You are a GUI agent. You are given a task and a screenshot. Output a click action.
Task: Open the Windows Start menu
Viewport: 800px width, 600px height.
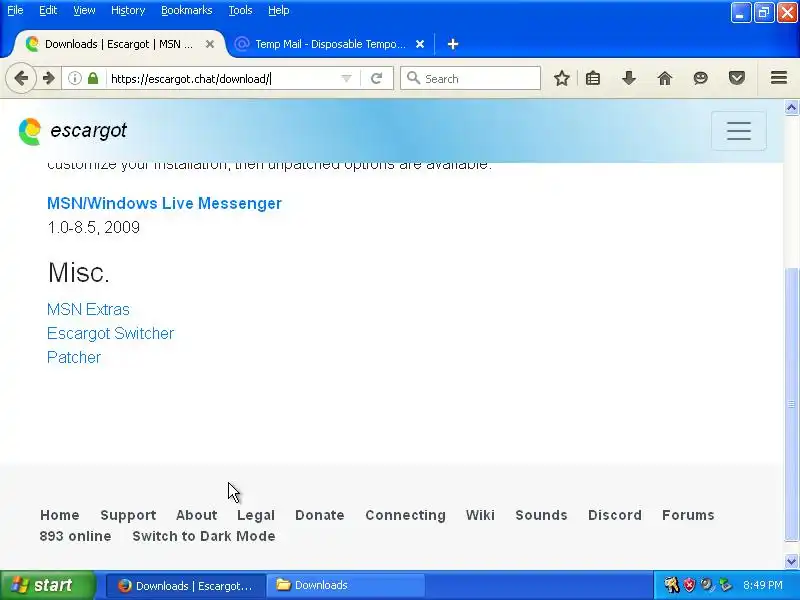point(47,585)
